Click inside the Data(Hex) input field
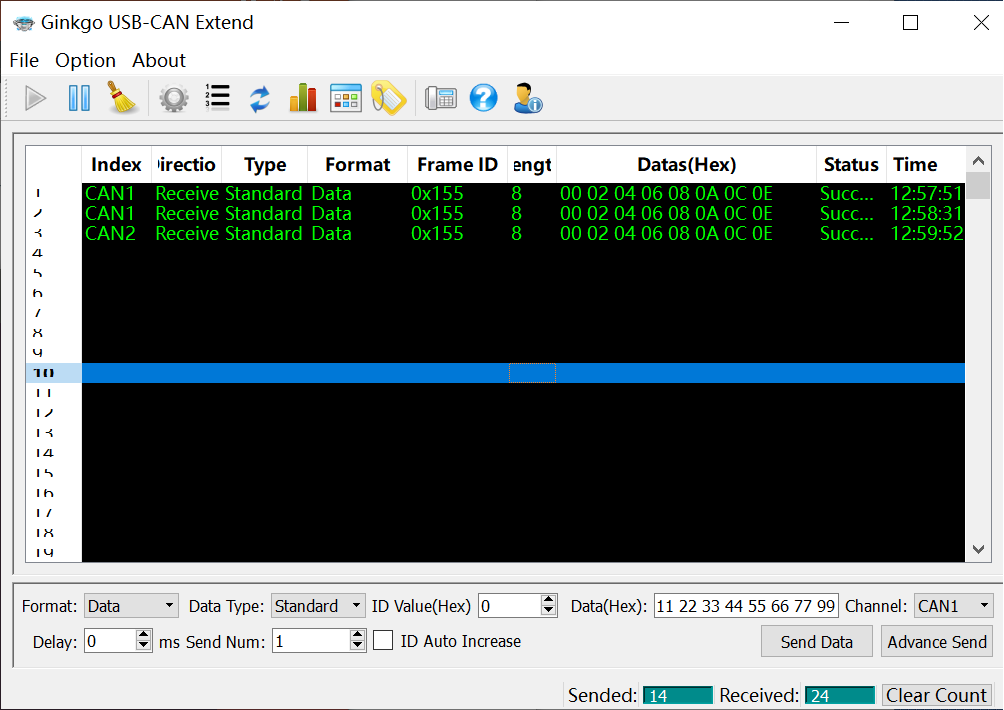Viewport: 1004px width, 710px height. tap(745, 606)
